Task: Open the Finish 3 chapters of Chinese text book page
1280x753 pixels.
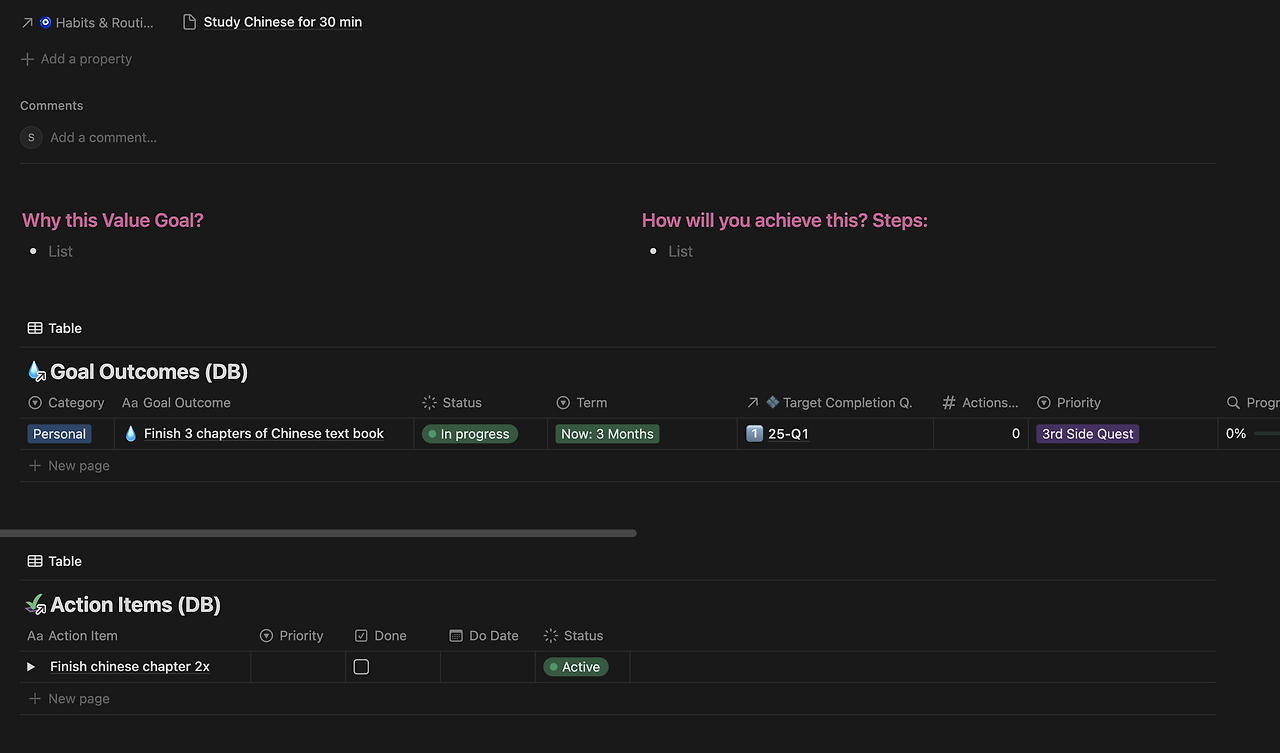Action: point(263,433)
